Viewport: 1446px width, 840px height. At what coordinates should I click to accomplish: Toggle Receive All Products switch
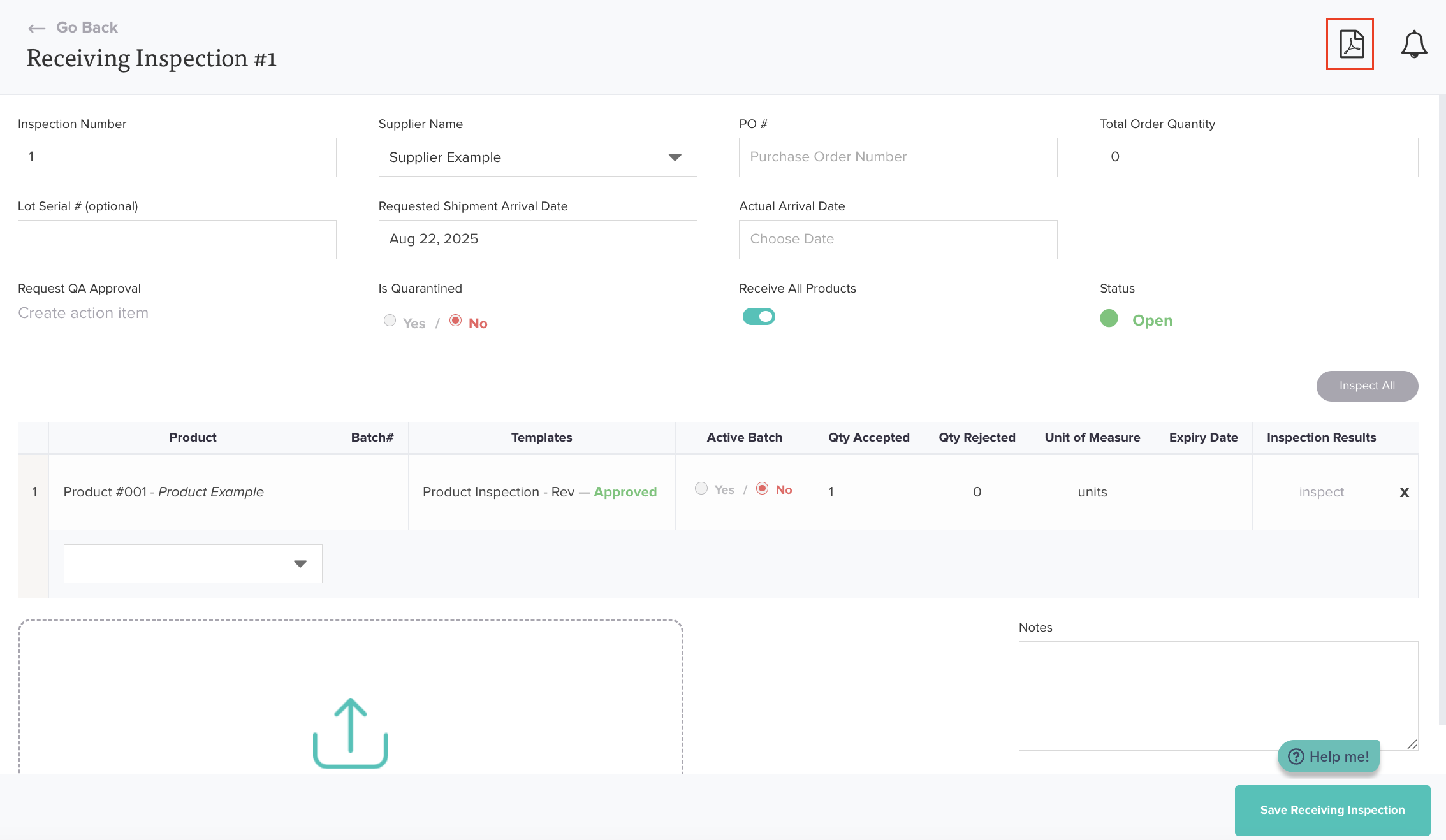(759, 317)
